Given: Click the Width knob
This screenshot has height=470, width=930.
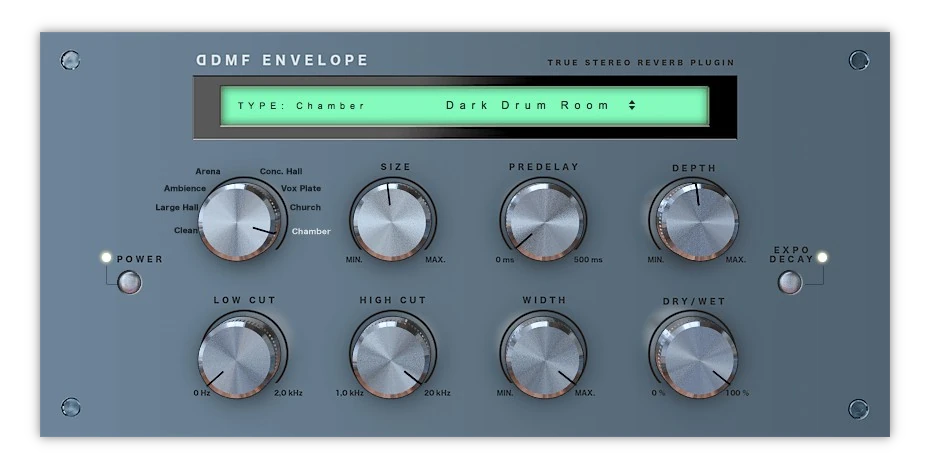Looking at the screenshot, I should point(543,355).
